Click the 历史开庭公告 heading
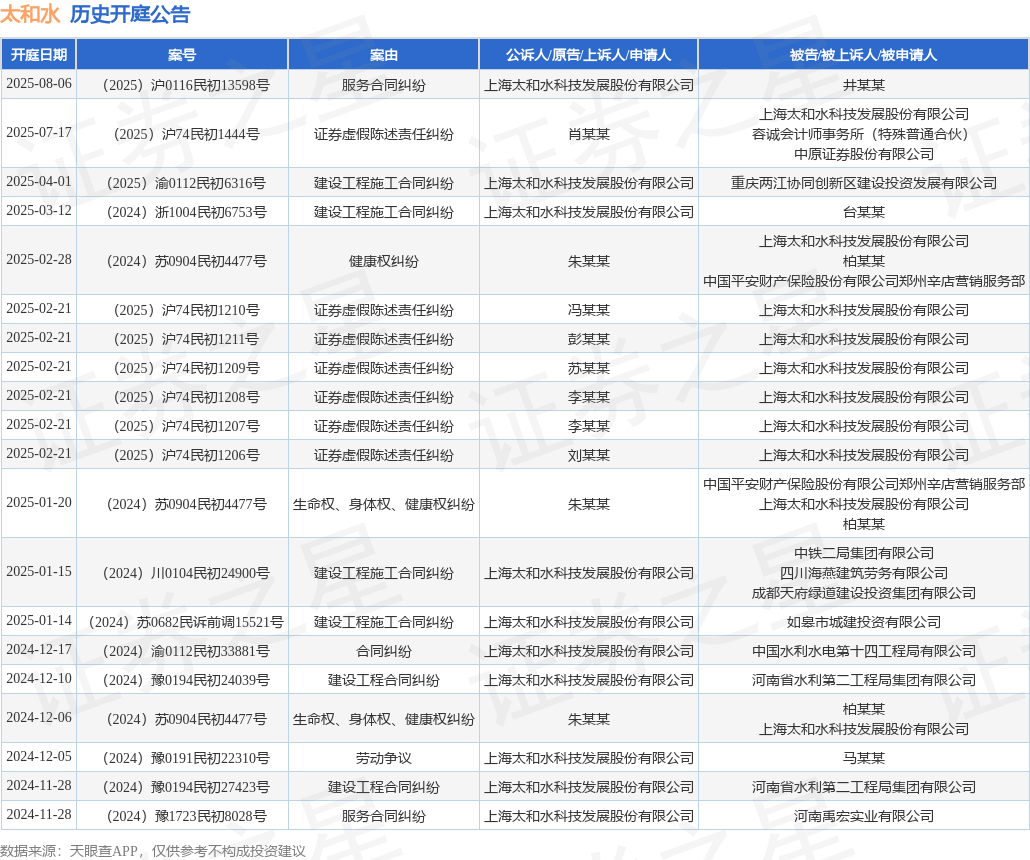The width and height of the screenshot is (1030, 860). pos(130,14)
